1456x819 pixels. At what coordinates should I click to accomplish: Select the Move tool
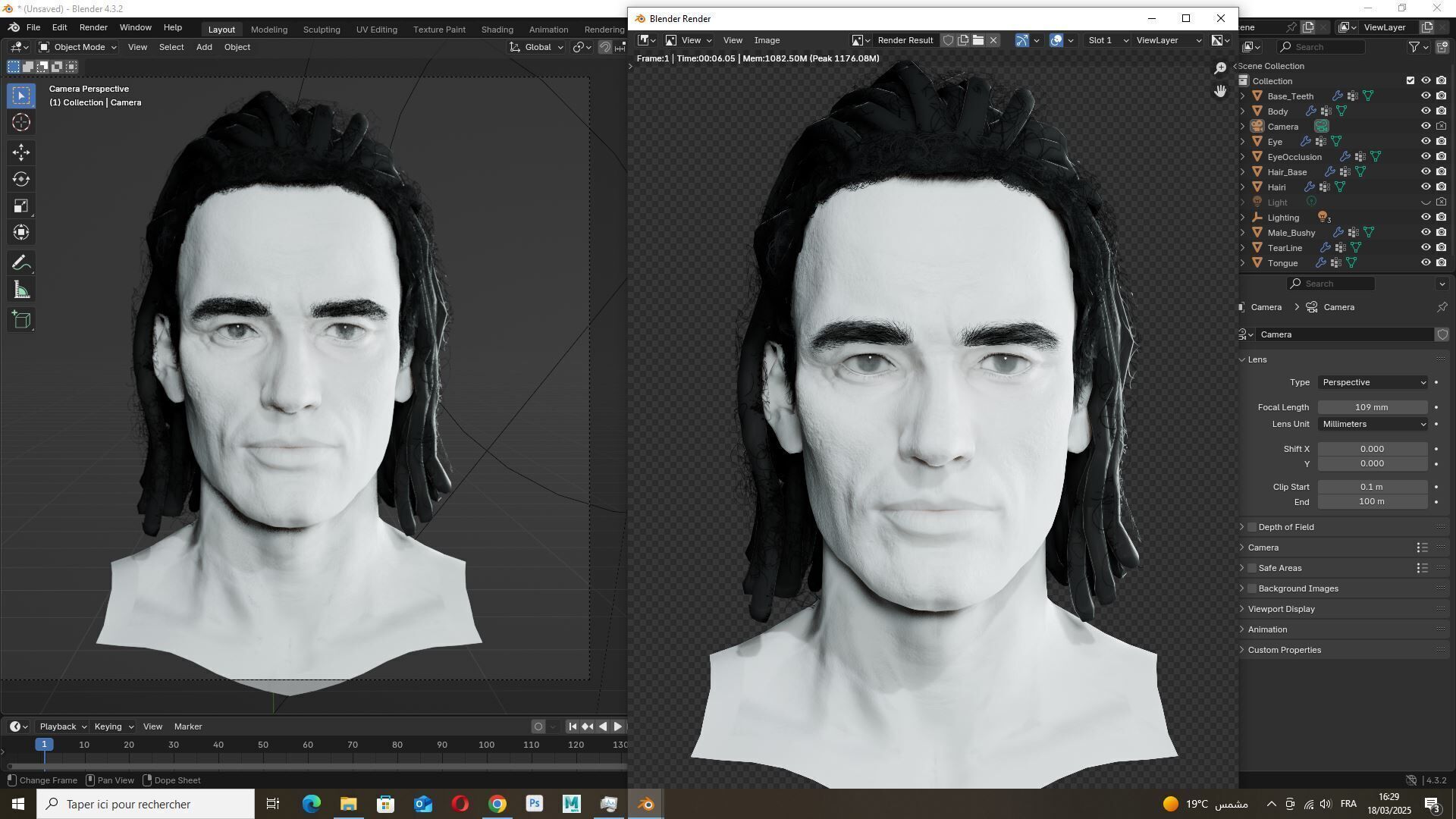pos(21,152)
